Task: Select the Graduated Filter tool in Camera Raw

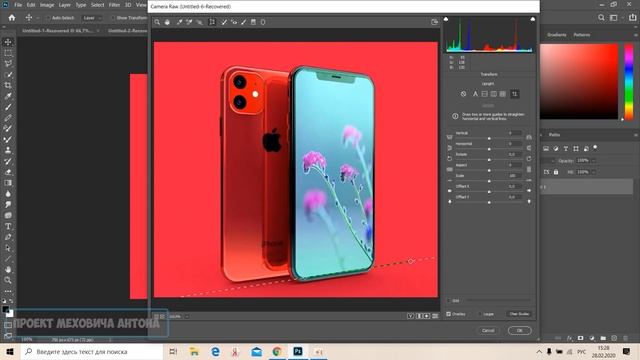Action: point(253,22)
